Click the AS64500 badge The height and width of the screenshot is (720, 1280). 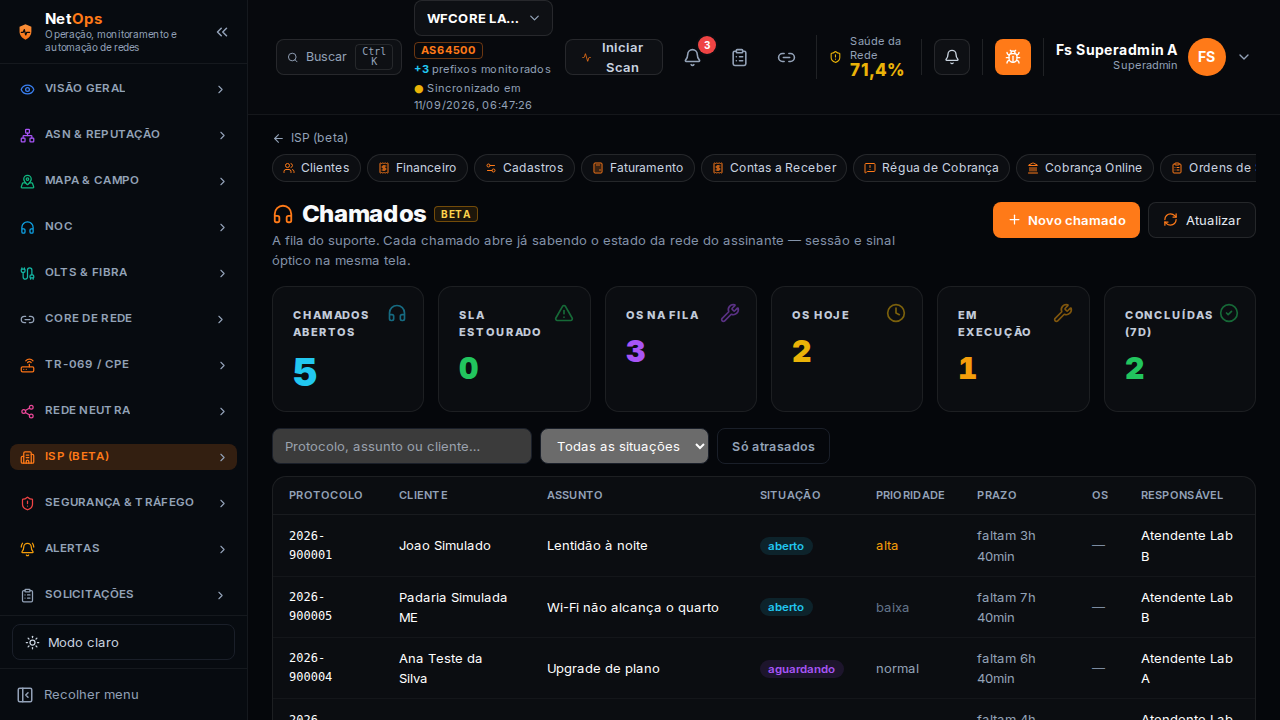pyautogui.click(x=449, y=50)
